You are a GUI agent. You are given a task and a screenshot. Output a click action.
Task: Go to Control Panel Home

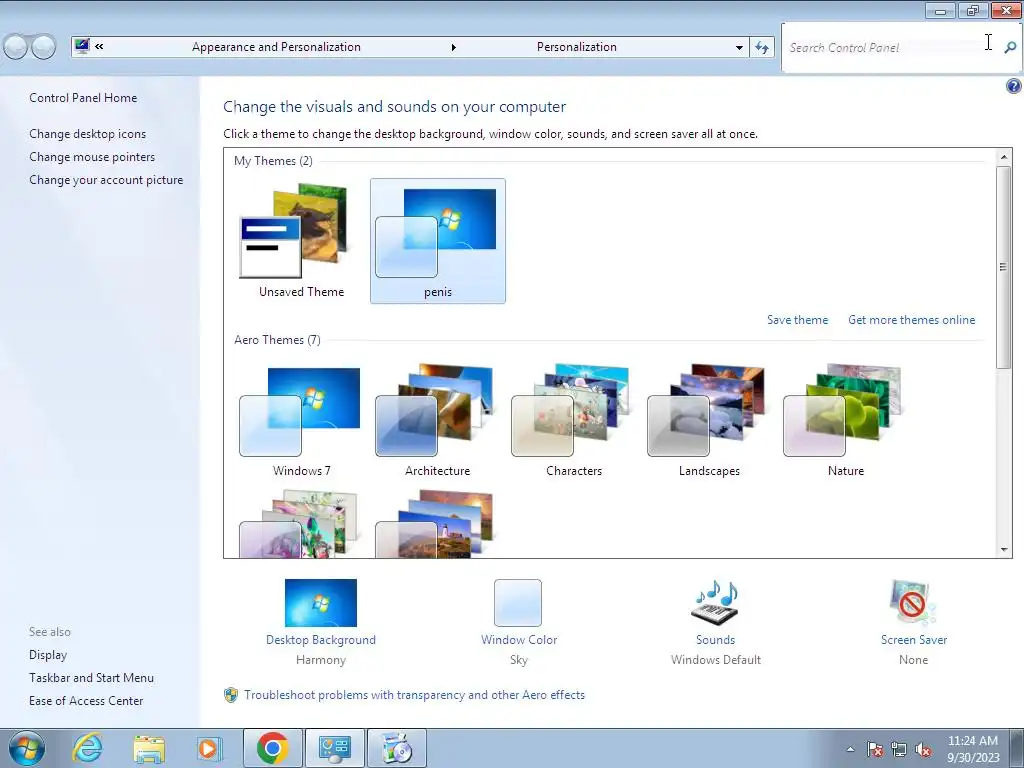[x=83, y=98]
